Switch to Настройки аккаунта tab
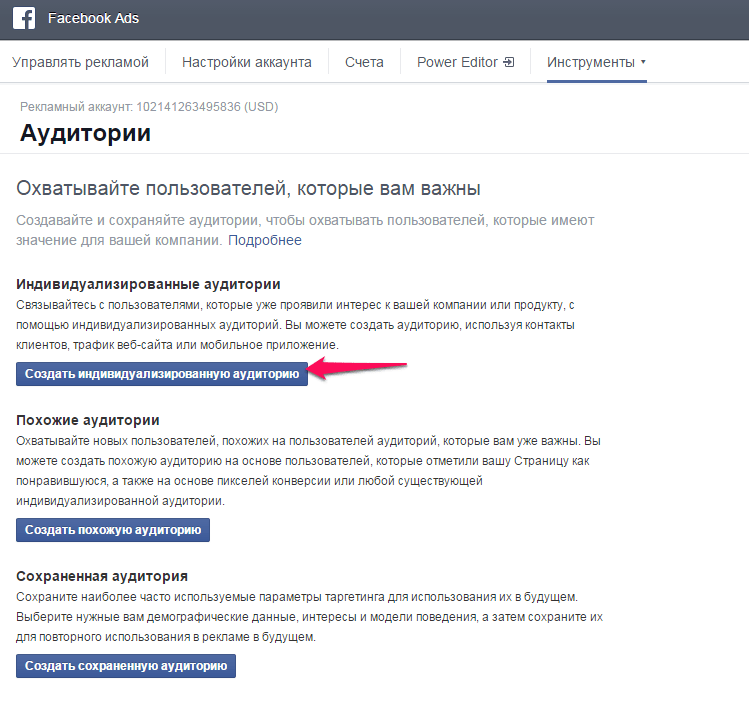The image size is (749, 724). tap(246, 63)
